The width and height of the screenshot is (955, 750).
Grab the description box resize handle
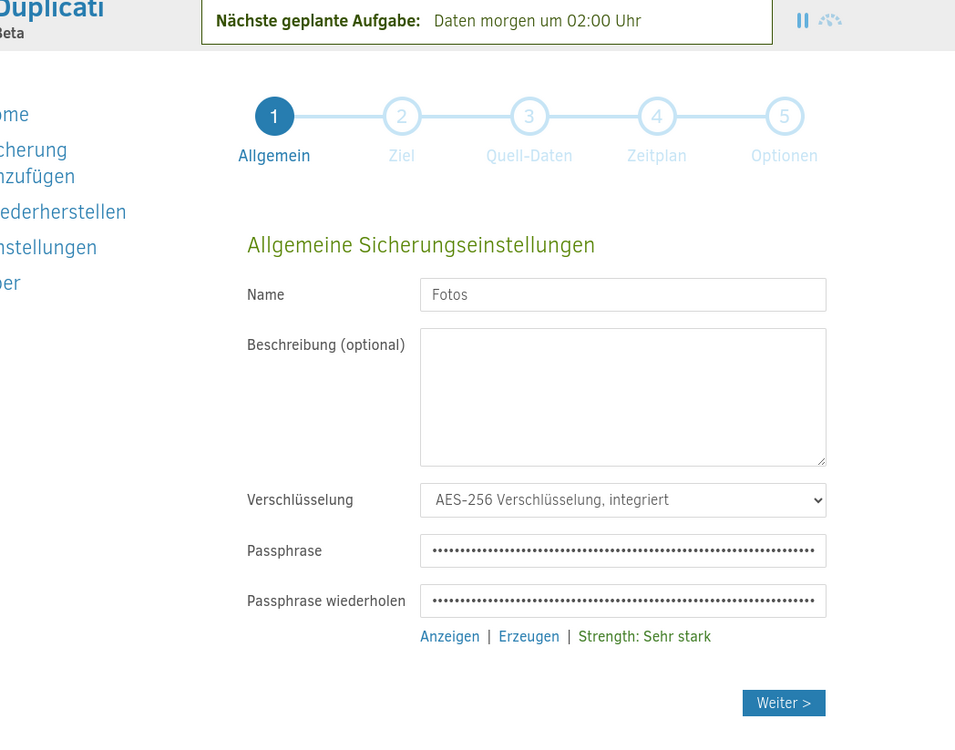(821, 461)
